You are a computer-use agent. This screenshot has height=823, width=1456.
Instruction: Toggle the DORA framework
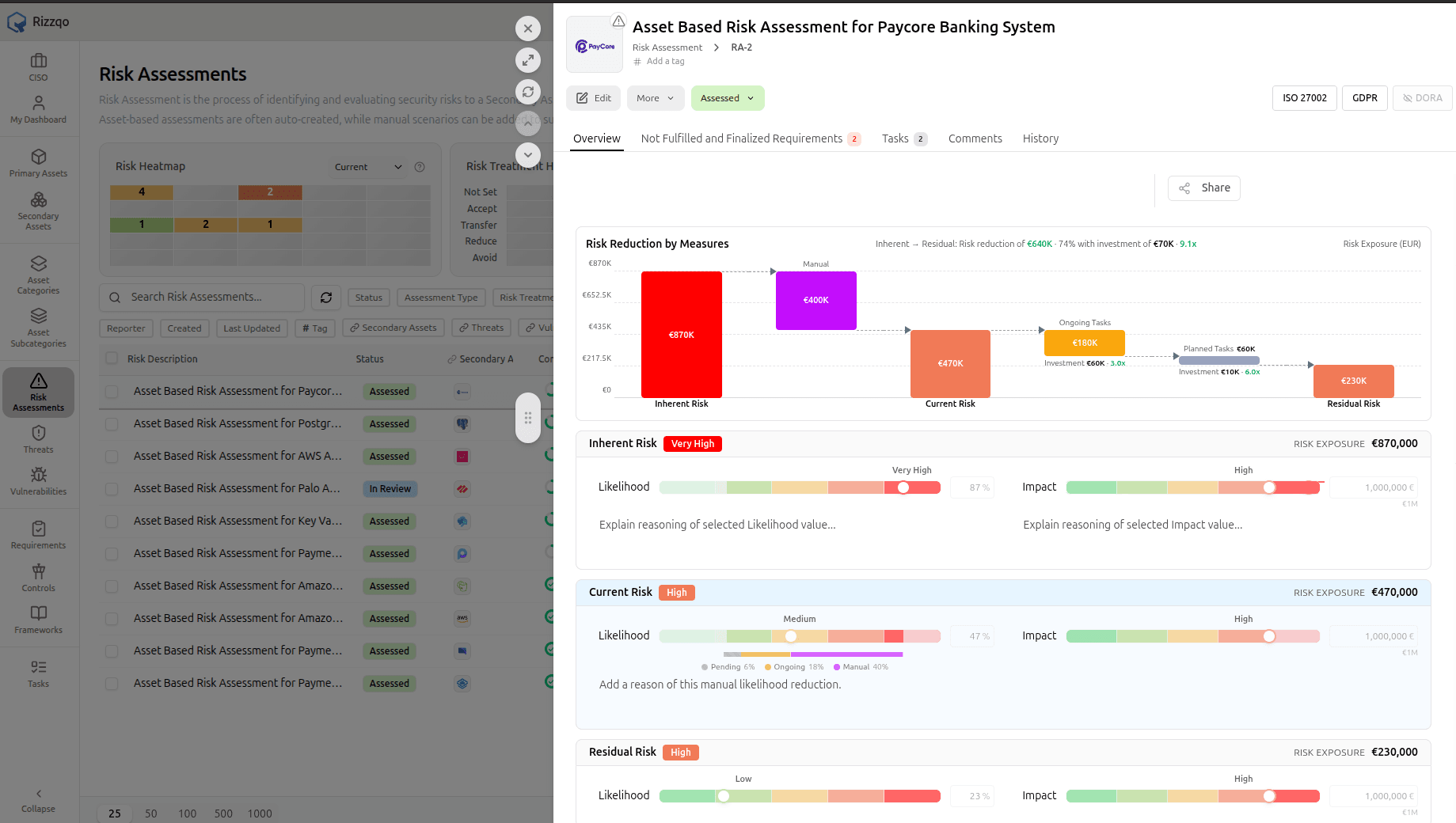pos(1423,98)
